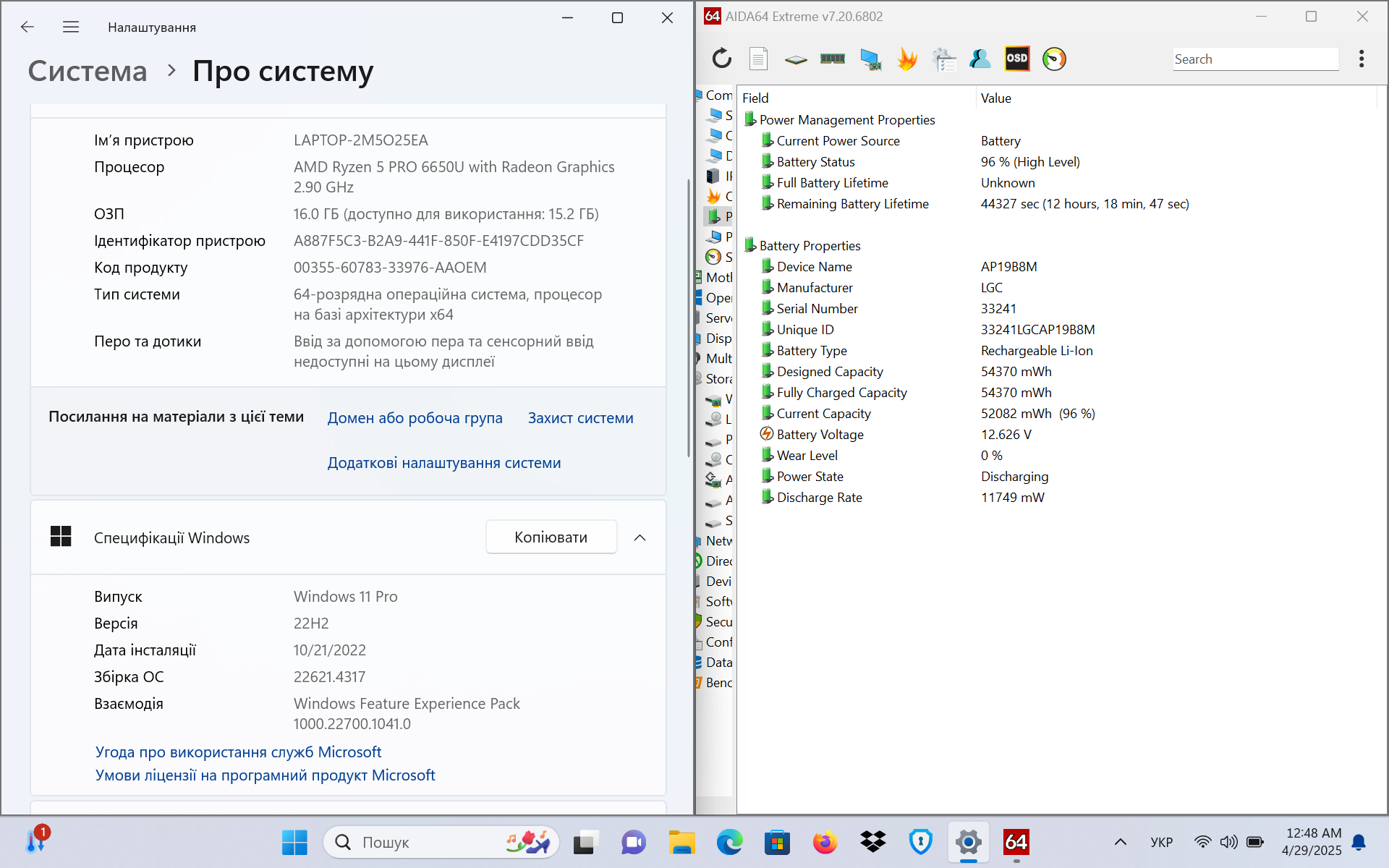Open the Bitwarden shield icon in taskbar
Image resolution: width=1389 pixels, height=868 pixels.
(x=920, y=842)
